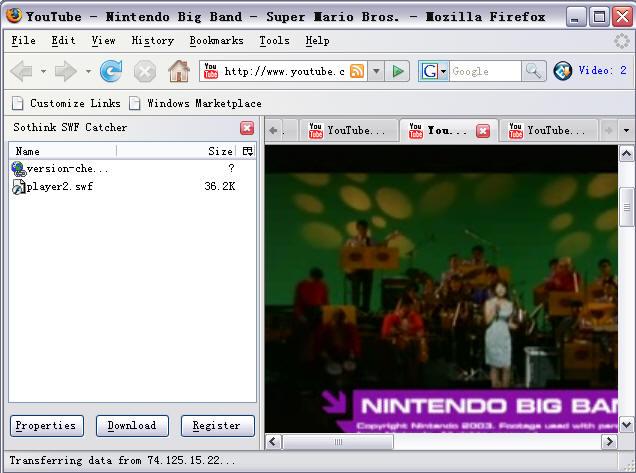The height and width of the screenshot is (473, 636).
Task: Click the Google search input field
Action: (x=485, y=71)
